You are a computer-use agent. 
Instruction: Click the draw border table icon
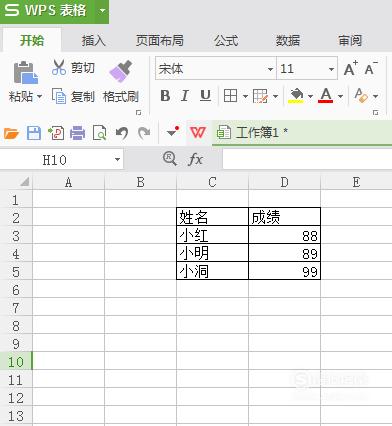tap(260, 96)
